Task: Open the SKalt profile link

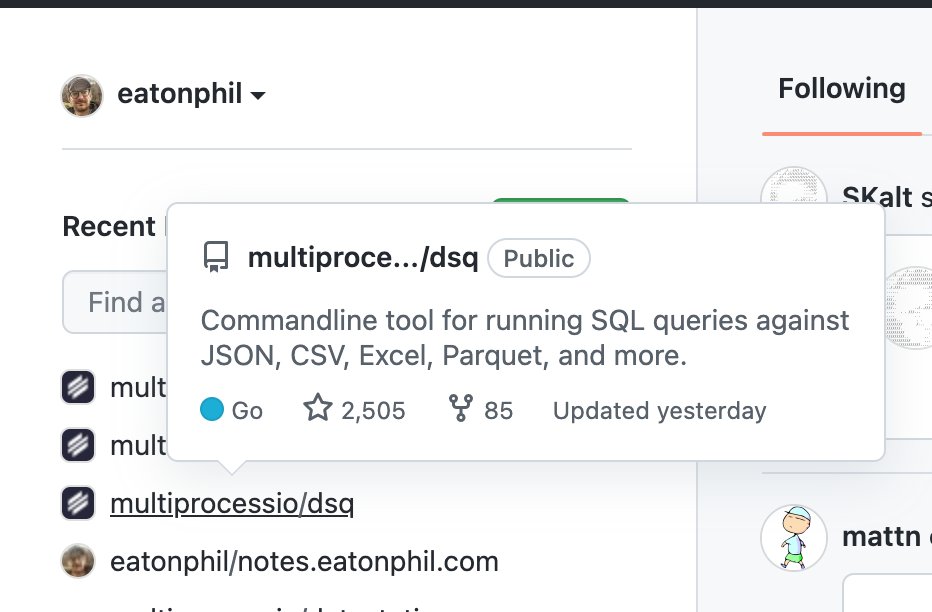Action: tap(877, 197)
